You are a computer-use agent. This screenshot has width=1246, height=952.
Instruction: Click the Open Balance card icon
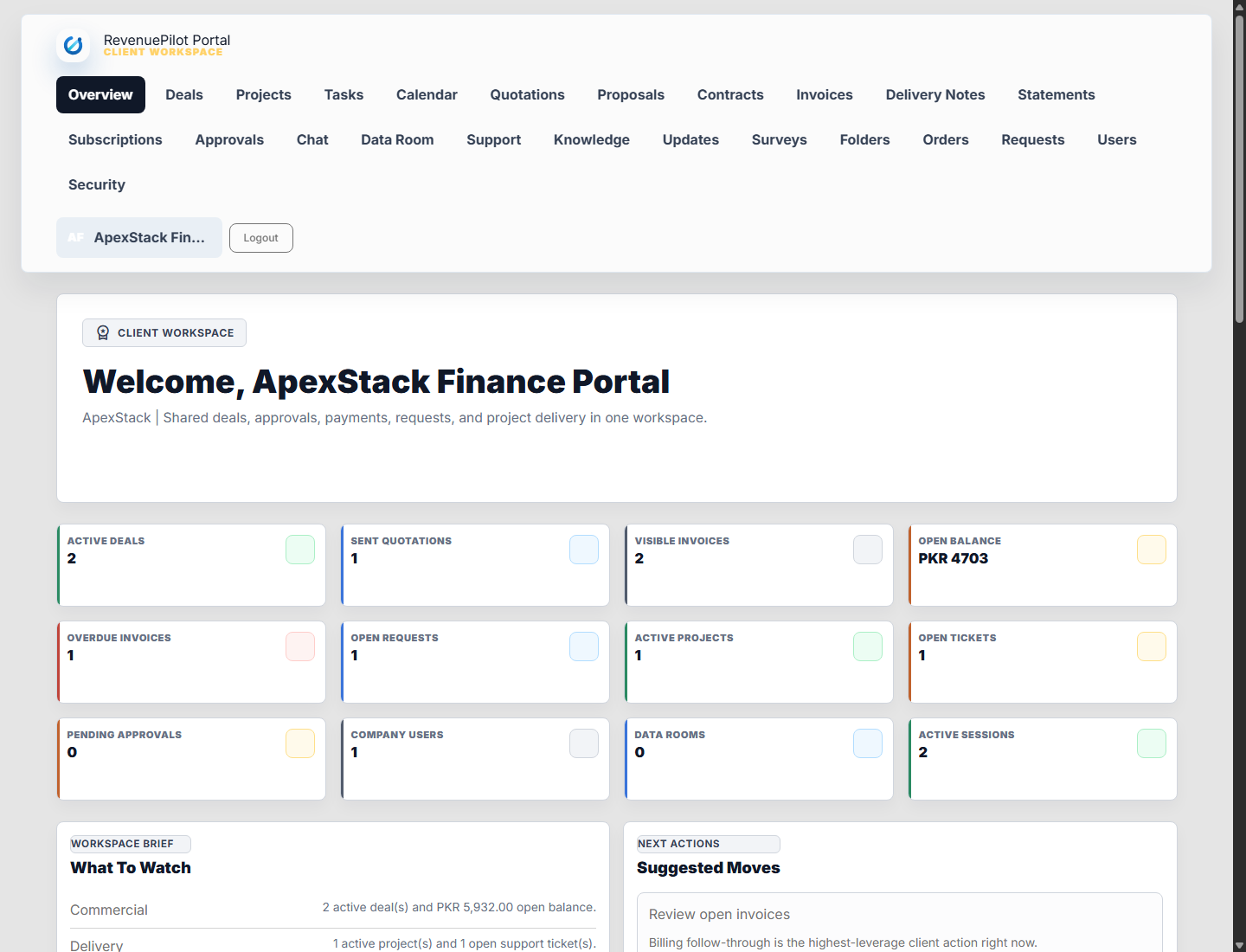pos(1152,550)
